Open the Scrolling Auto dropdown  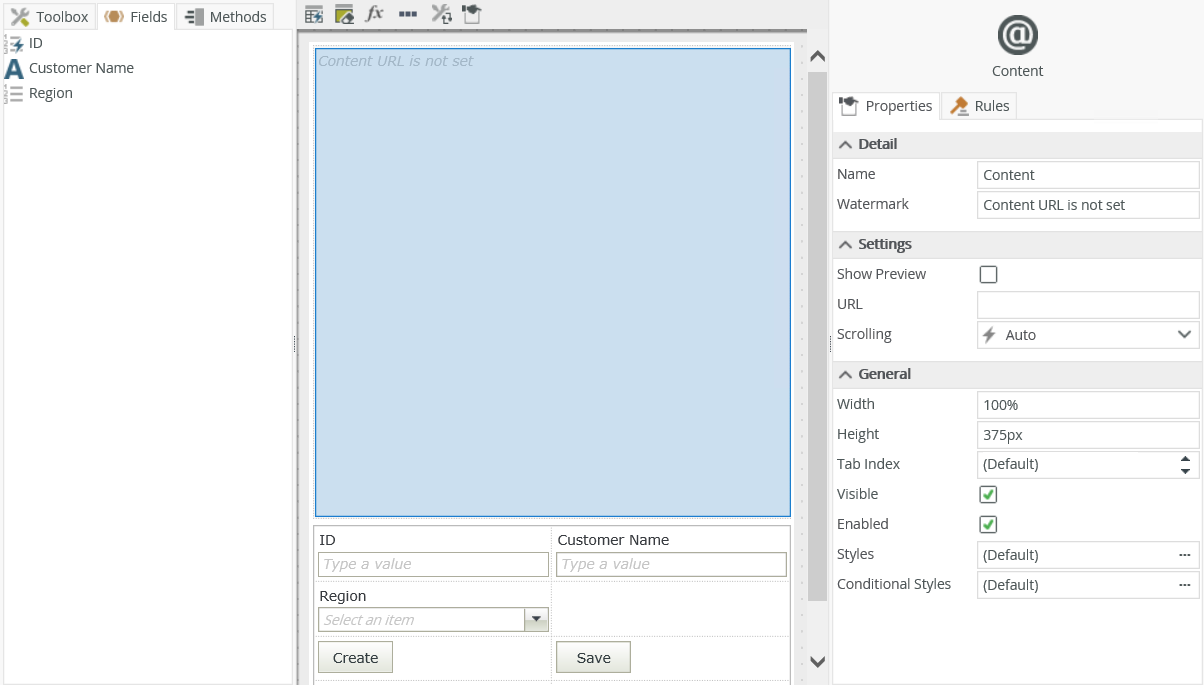pyautogui.click(x=1088, y=334)
